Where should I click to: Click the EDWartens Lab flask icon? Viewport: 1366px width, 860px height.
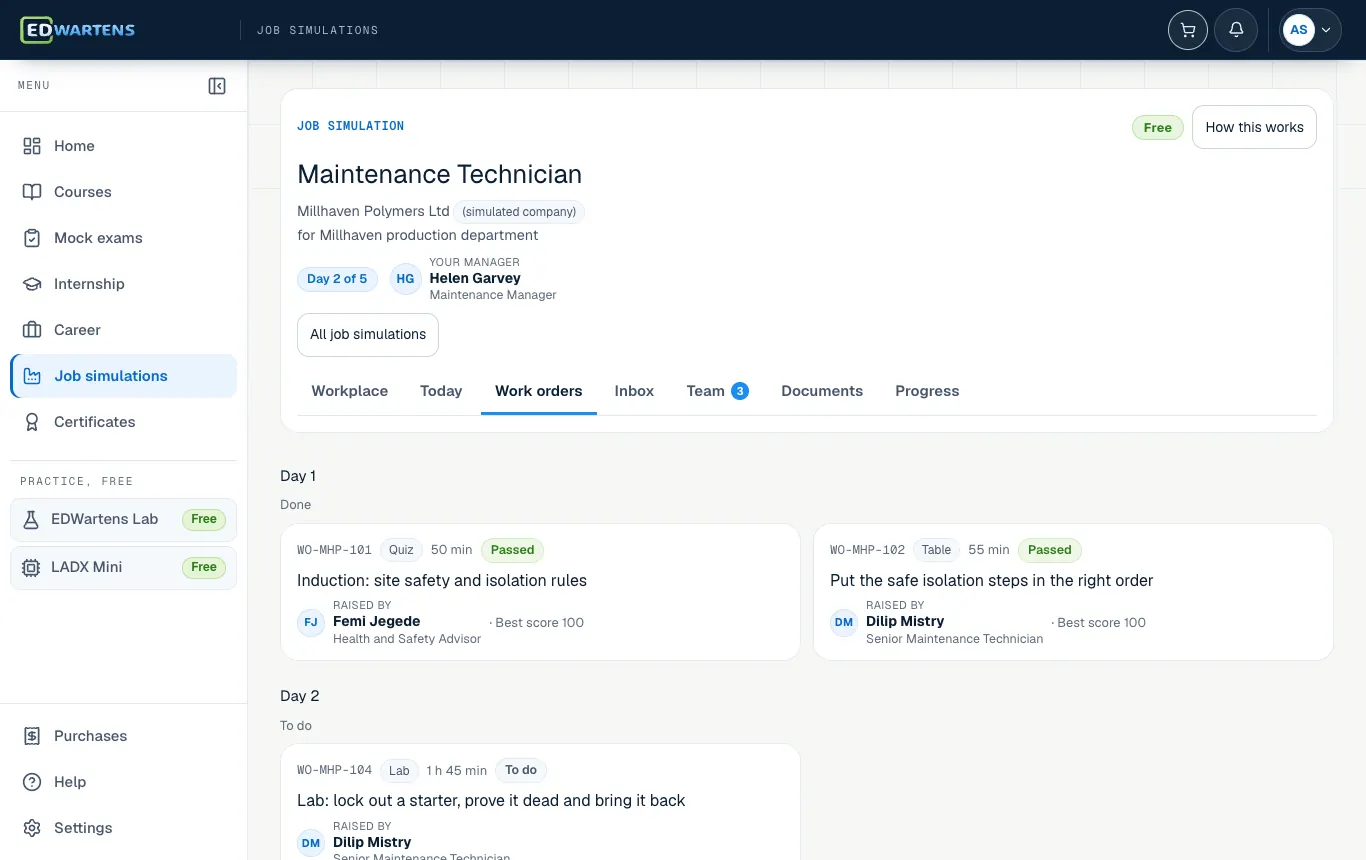pyautogui.click(x=31, y=519)
